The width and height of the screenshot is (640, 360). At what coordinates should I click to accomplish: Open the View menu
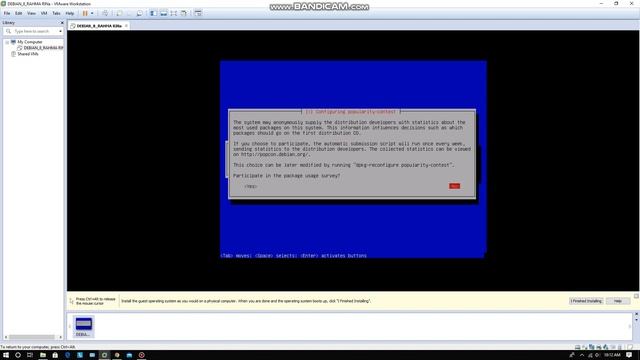click(31, 13)
